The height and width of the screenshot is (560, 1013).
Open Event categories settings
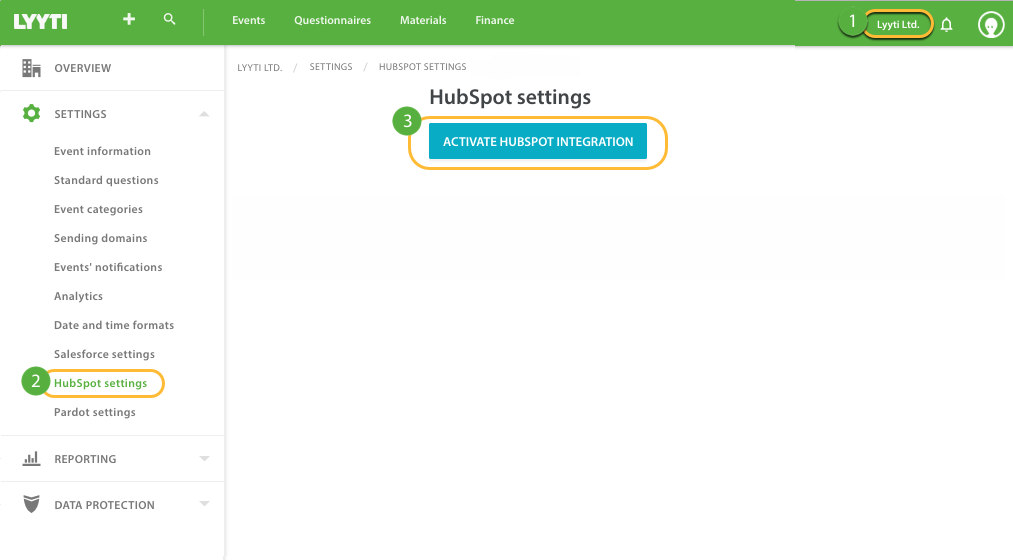tap(98, 209)
